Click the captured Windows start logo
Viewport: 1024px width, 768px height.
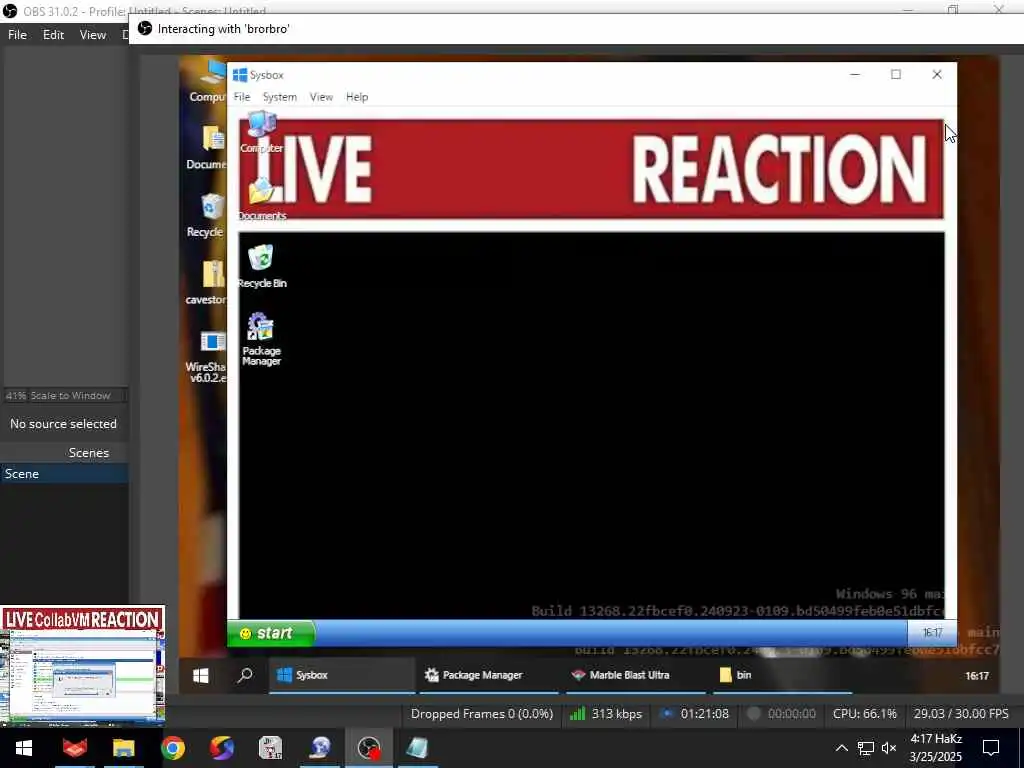[201, 675]
